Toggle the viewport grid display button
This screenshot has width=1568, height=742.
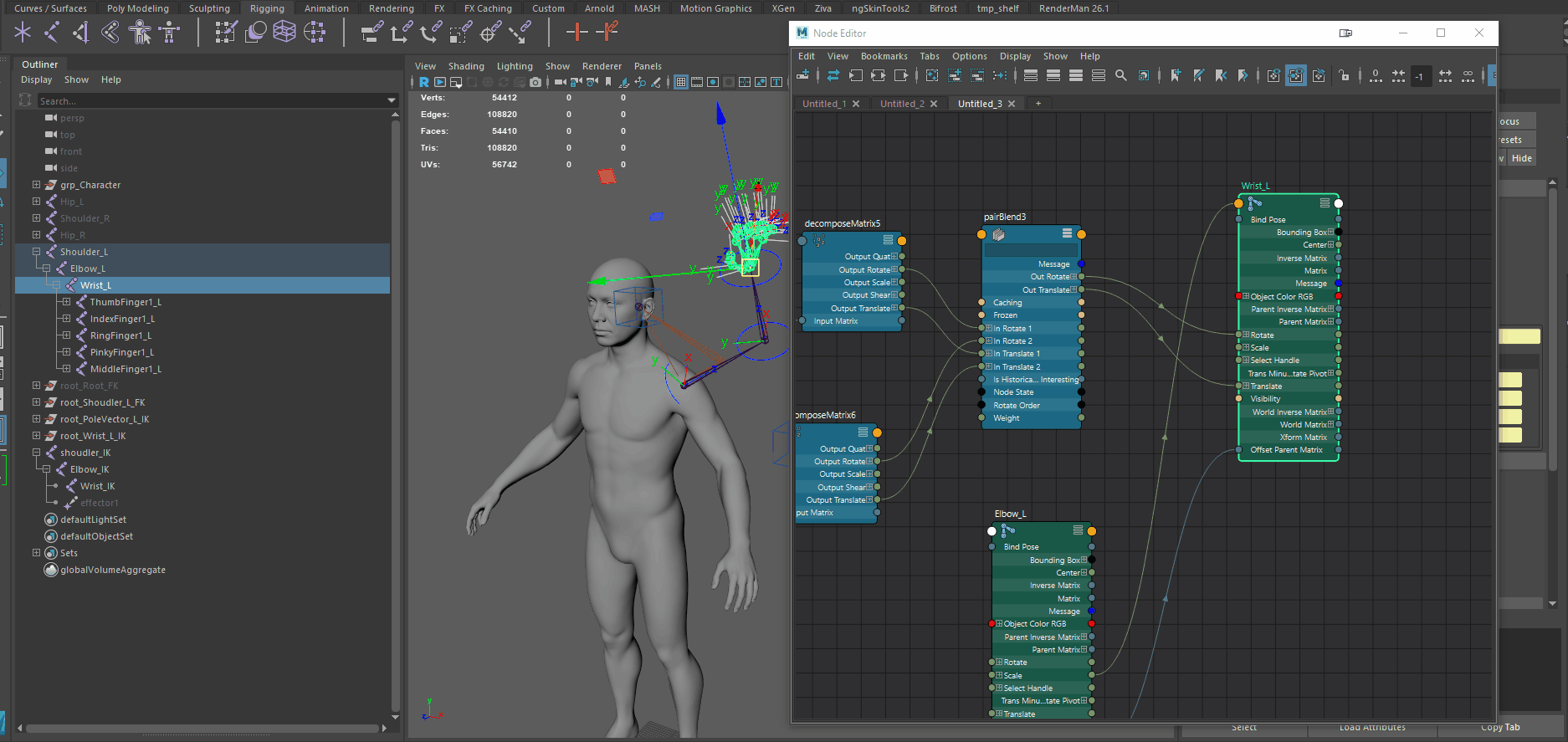[x=681, y=82]
